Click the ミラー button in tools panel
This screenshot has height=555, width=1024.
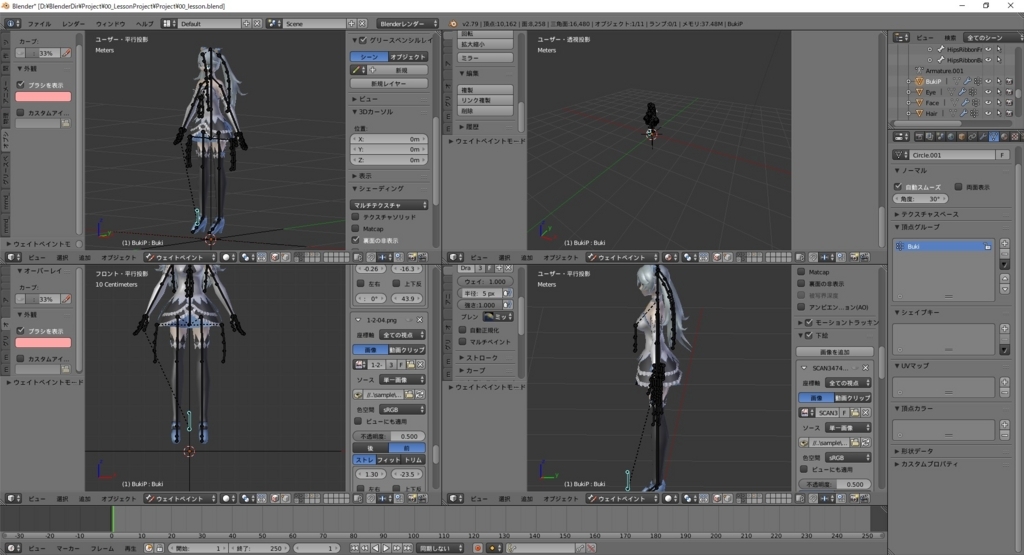coord(485,57)
